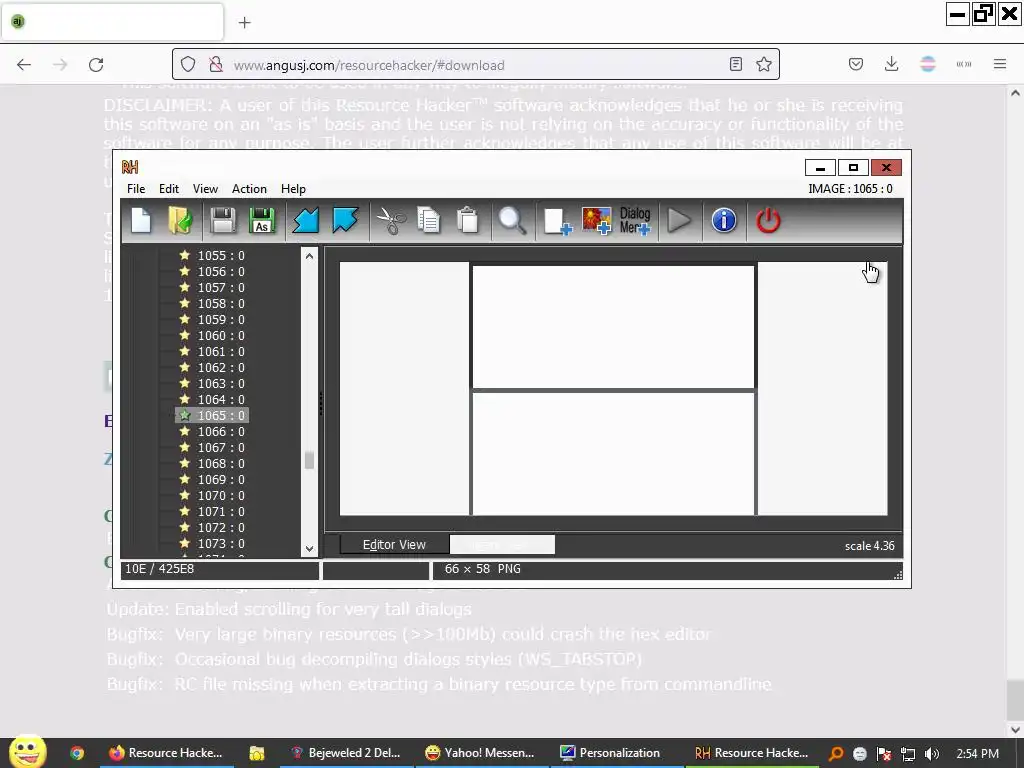Switch to Bejeweled 2 Deluxe in the taskbar
The width and height of the screenshot is (1024, 768).
[347, 753]
